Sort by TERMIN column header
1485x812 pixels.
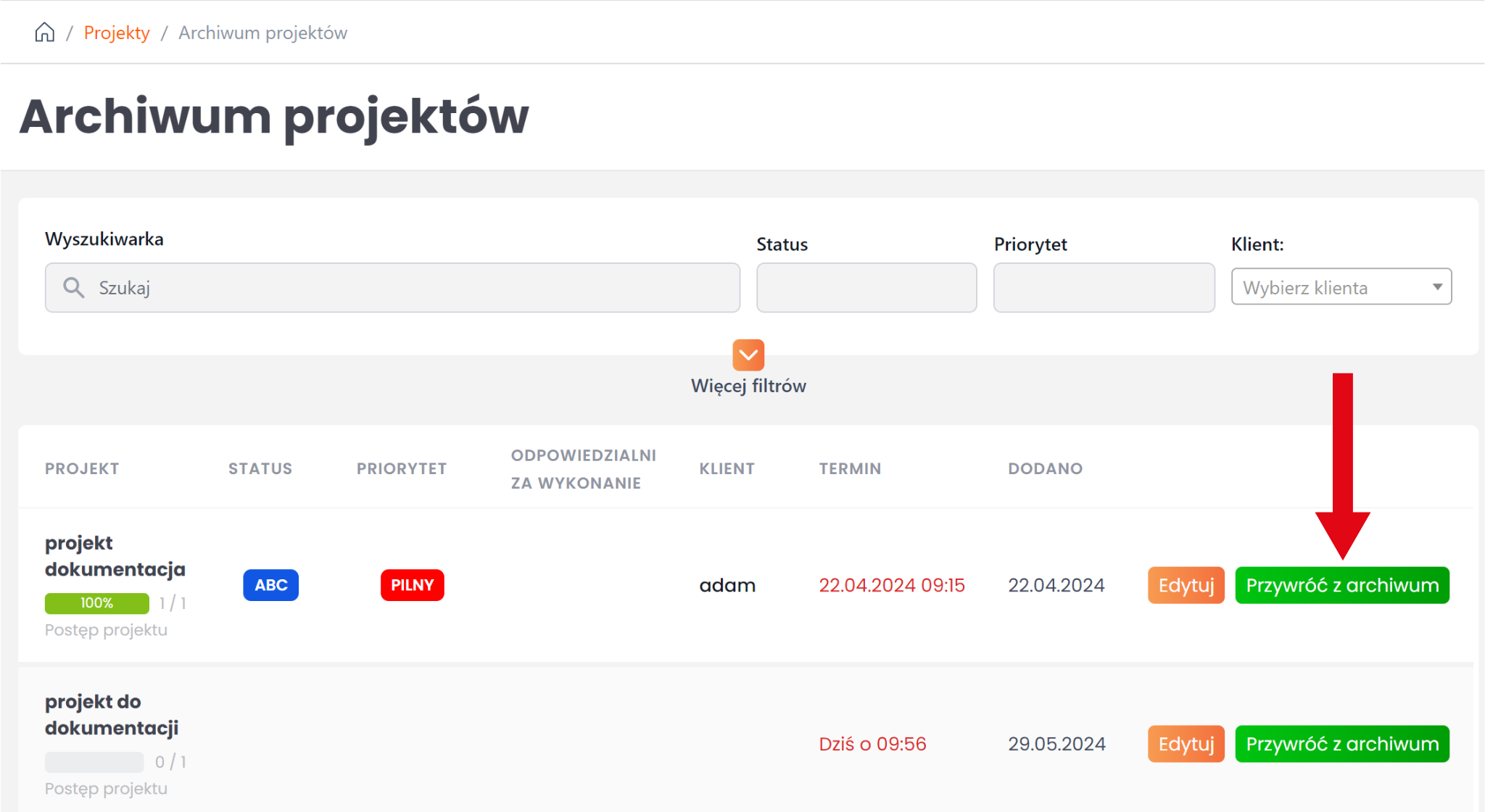pos(850,469)
